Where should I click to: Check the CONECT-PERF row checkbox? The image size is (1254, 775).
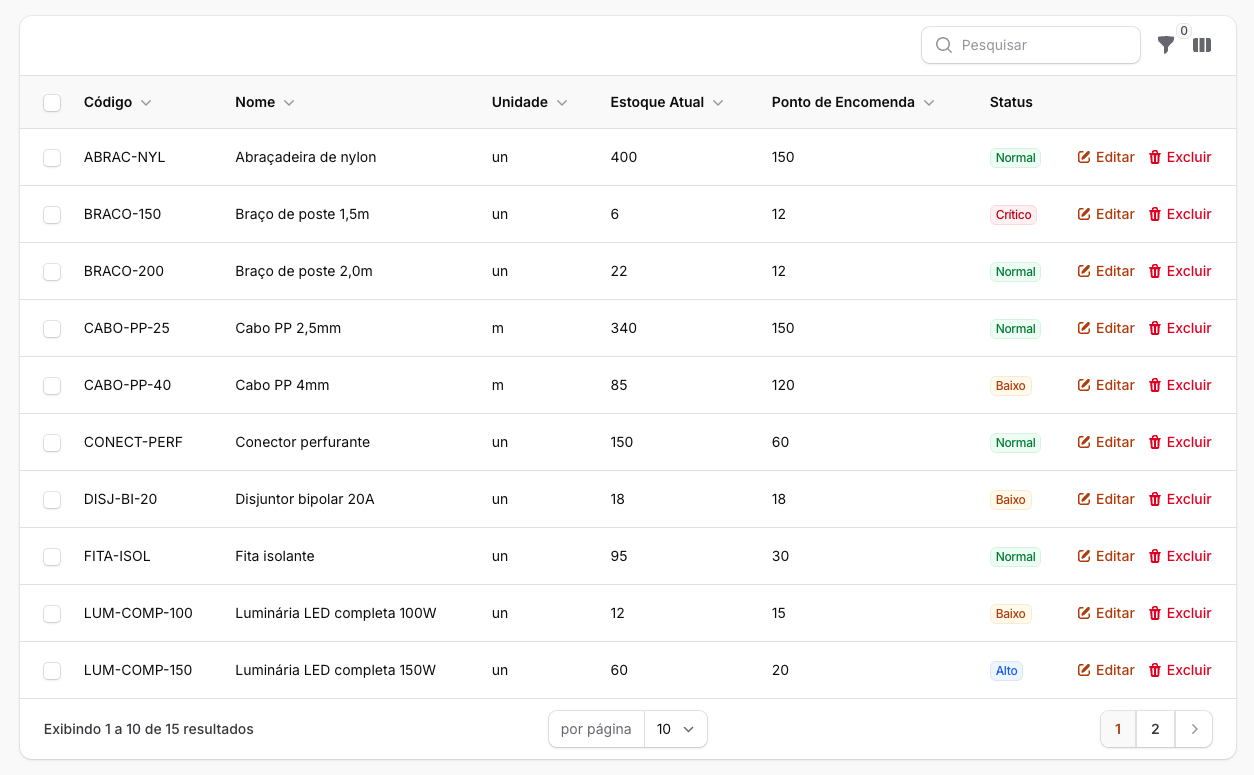point(52,443)
